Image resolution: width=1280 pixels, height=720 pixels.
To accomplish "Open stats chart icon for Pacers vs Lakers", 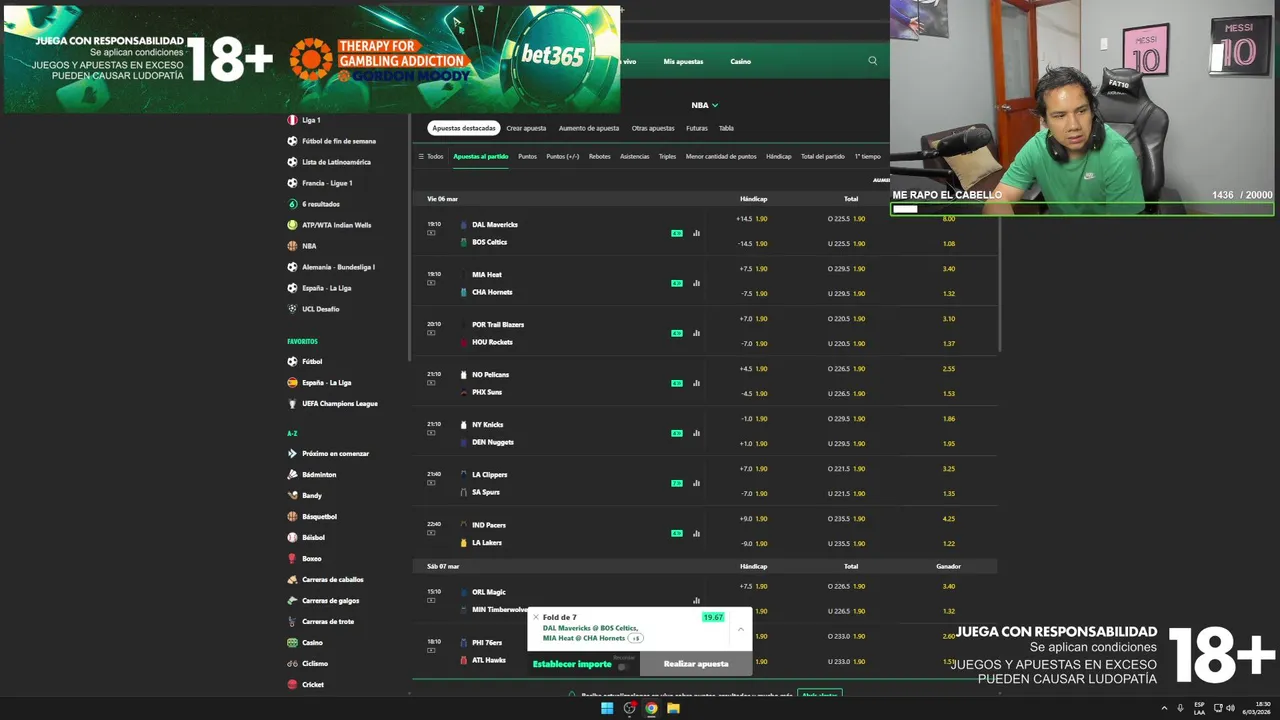I will 696,533.
